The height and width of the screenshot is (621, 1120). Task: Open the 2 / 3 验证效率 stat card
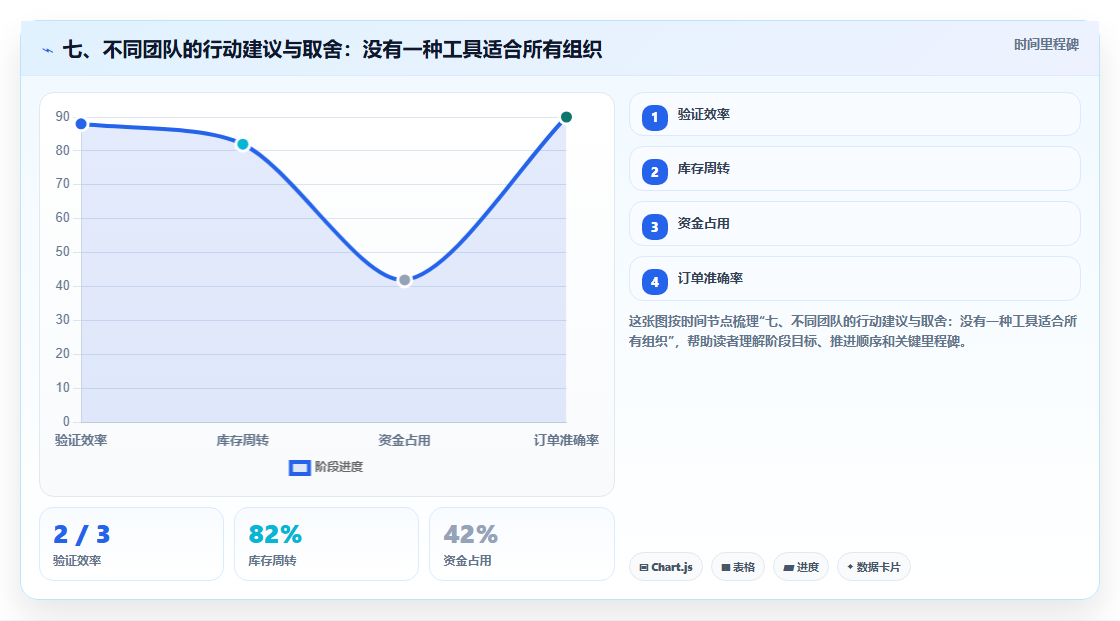pyautogui.click(x=131, y=545)
